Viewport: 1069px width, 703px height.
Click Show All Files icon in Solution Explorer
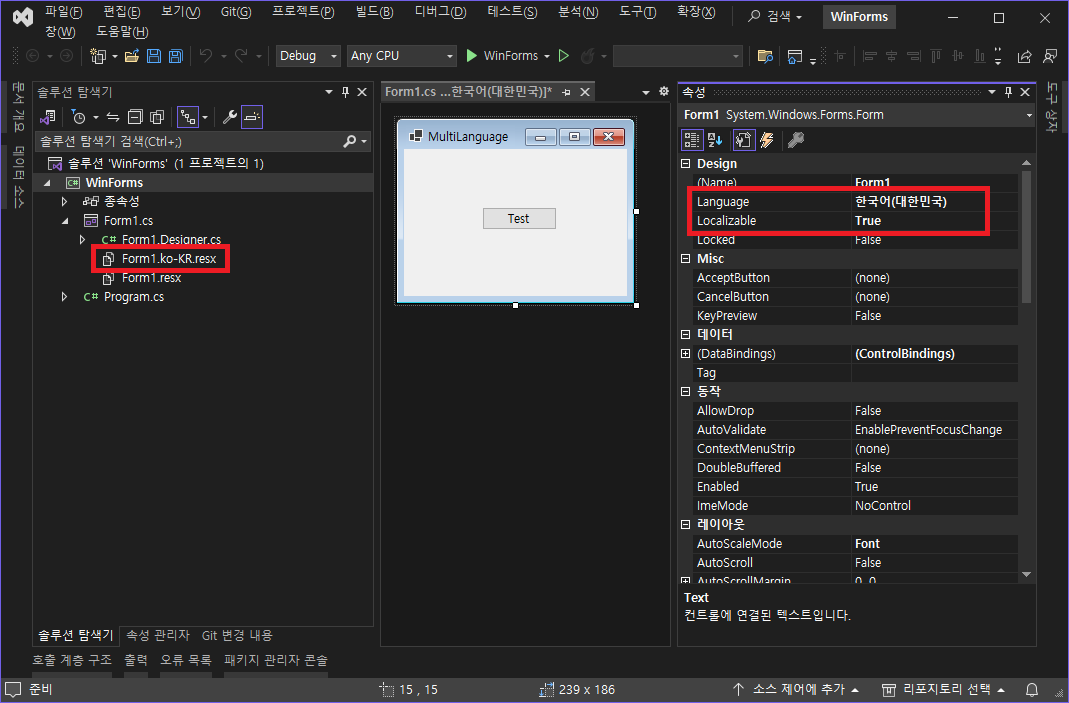157,117
